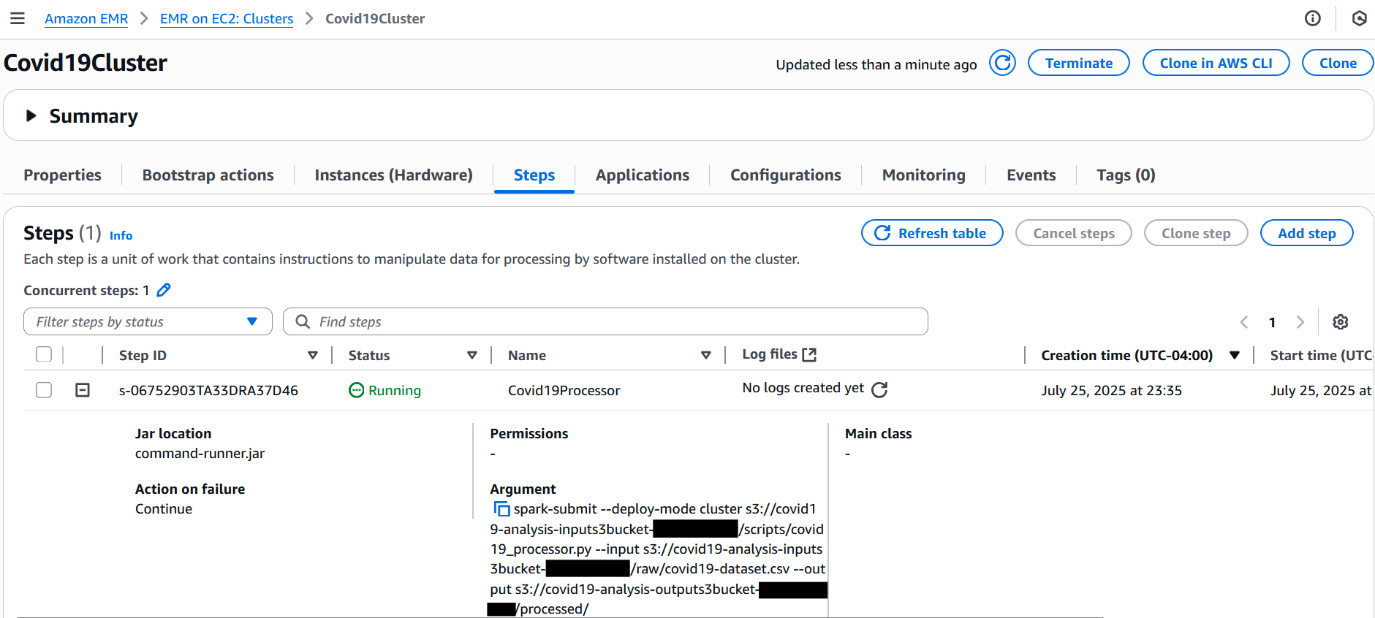Click the Add step button

tap(1306, 233)
